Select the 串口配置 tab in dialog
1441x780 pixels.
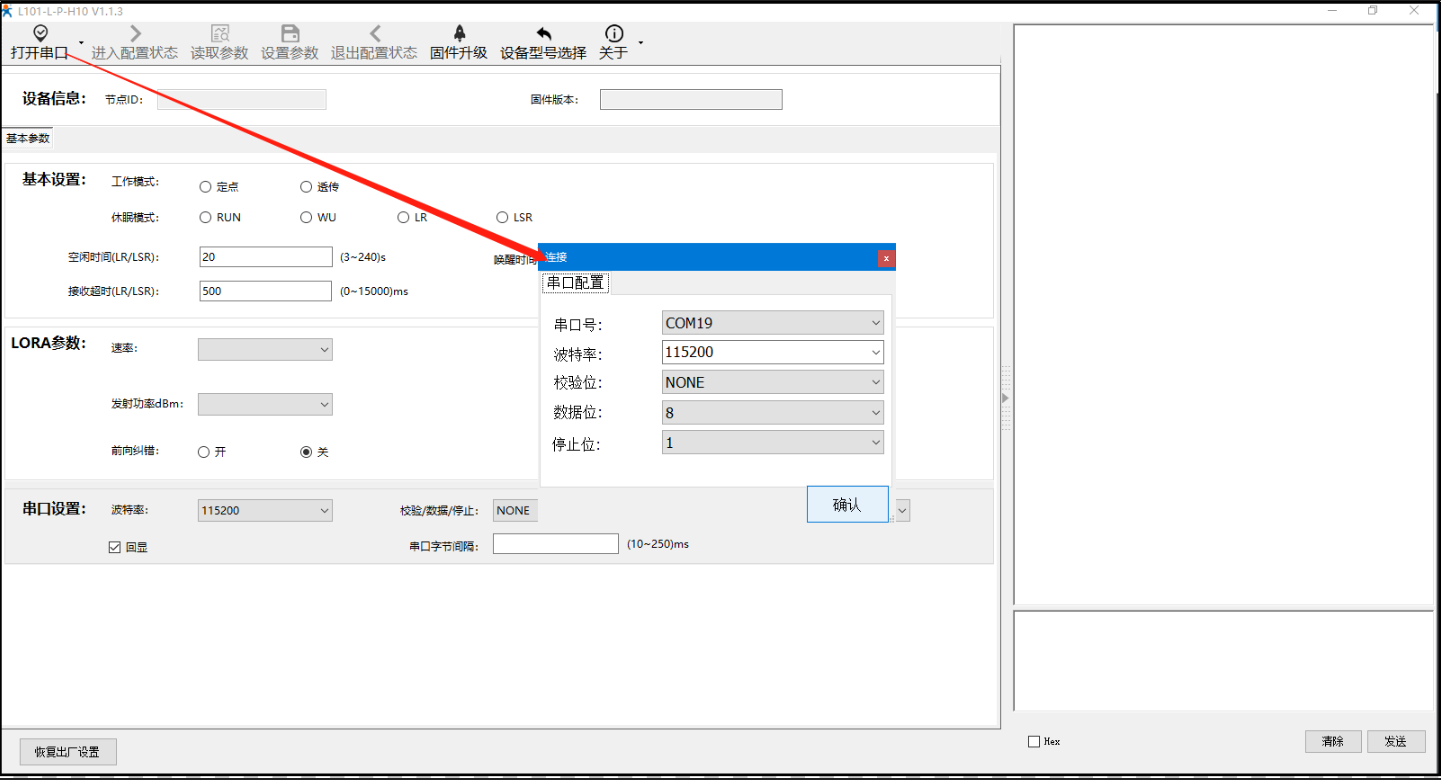point(575,283)
